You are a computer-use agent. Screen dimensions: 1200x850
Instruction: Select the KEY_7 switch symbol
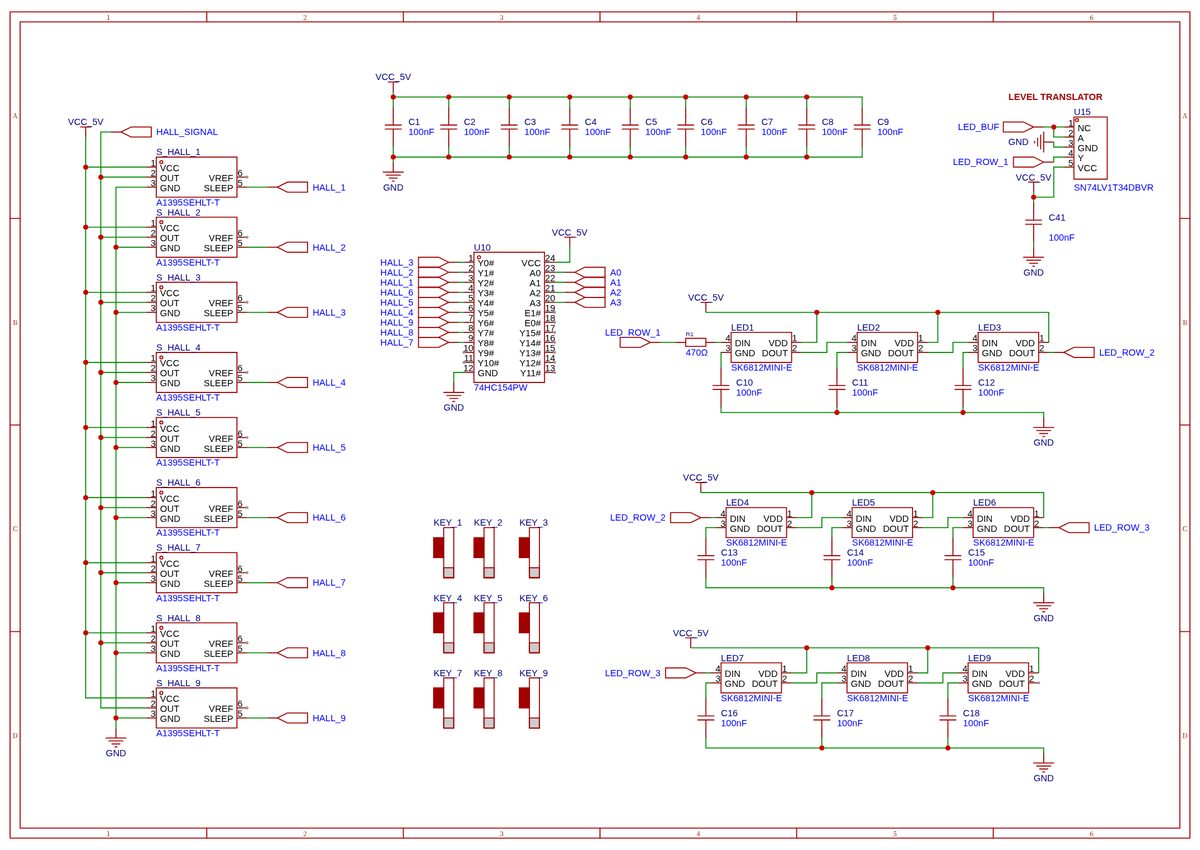click(x=443, y=703)
